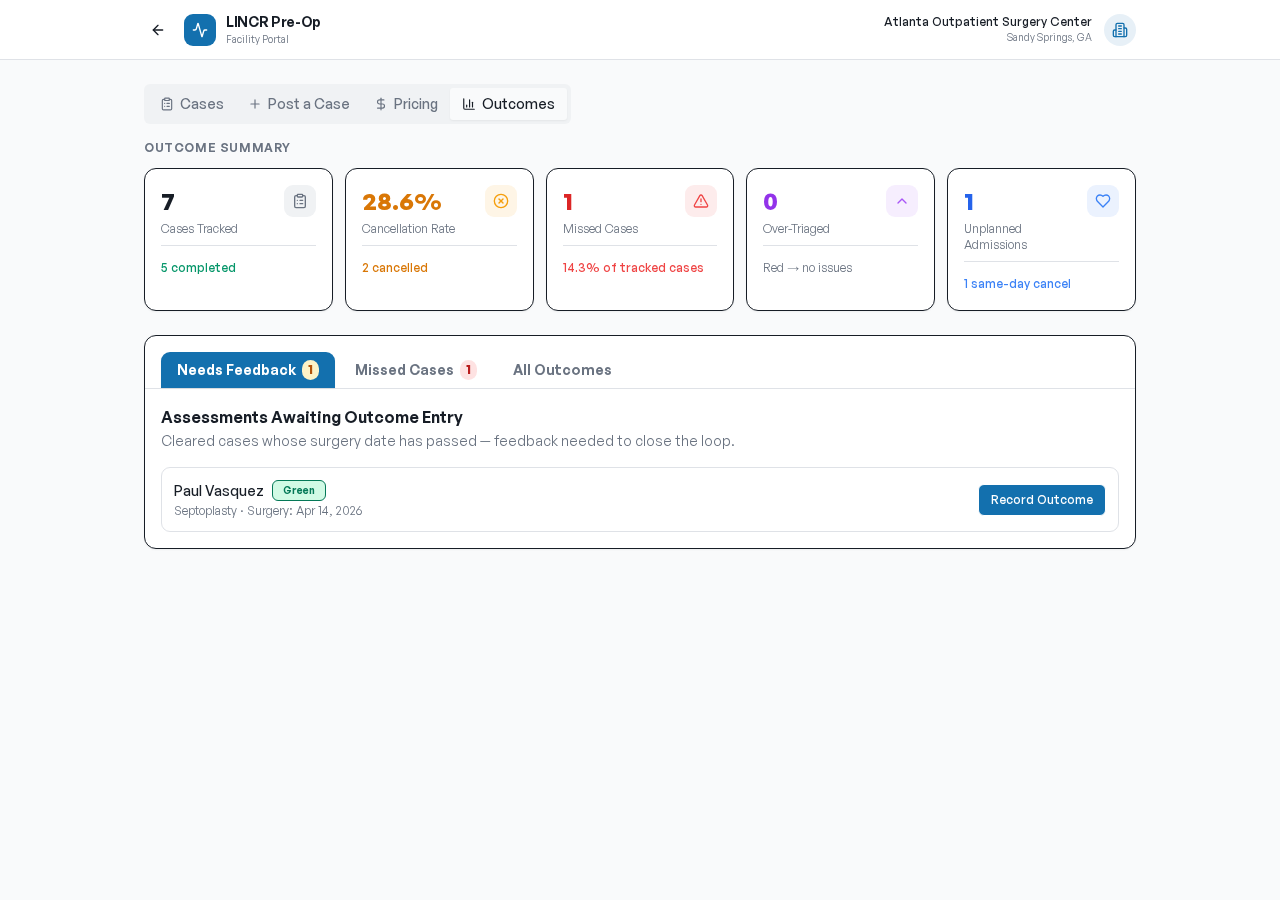This screenshot has height=900, width=1280.
Task: Open the Post a Case tab
Action: coord(299,104)
